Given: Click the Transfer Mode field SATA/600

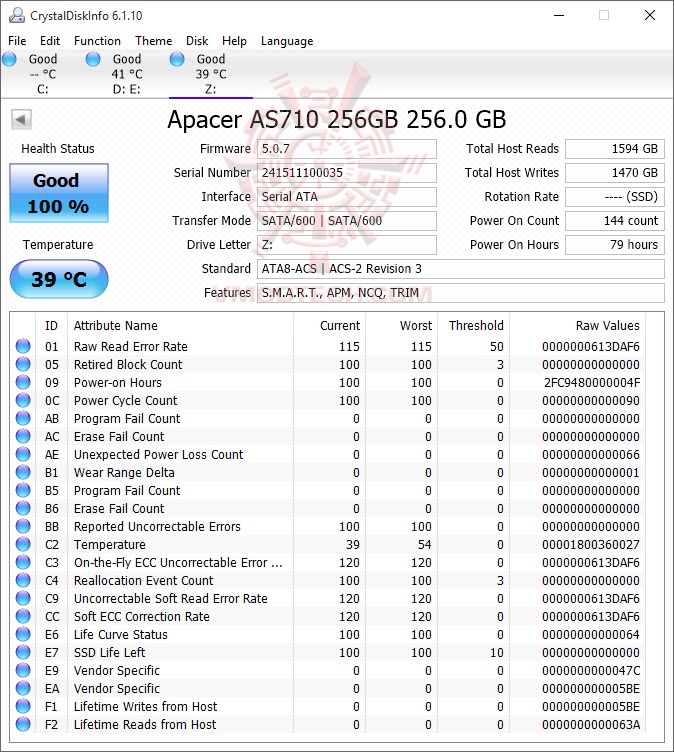Looking at the screenshot, I should click(347, 221).
